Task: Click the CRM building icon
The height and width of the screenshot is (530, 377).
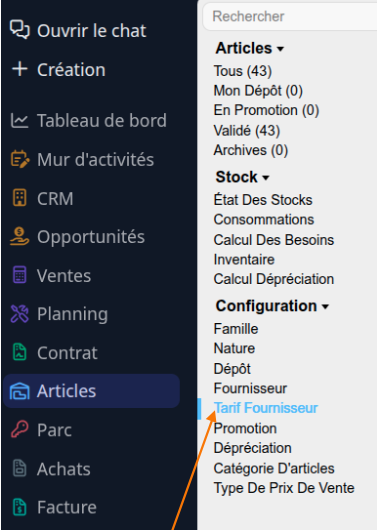Action: [x=19, y=198]
